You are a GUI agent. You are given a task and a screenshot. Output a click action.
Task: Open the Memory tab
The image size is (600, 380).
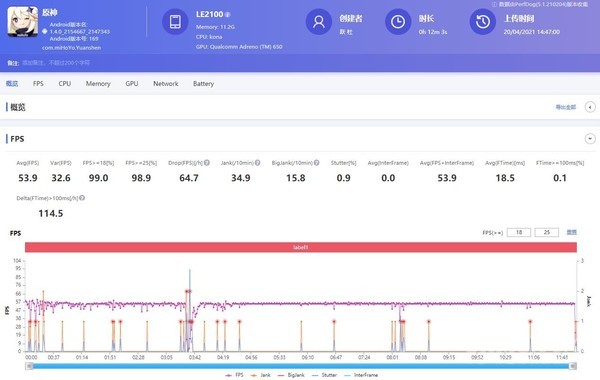(x=98, y=83)
